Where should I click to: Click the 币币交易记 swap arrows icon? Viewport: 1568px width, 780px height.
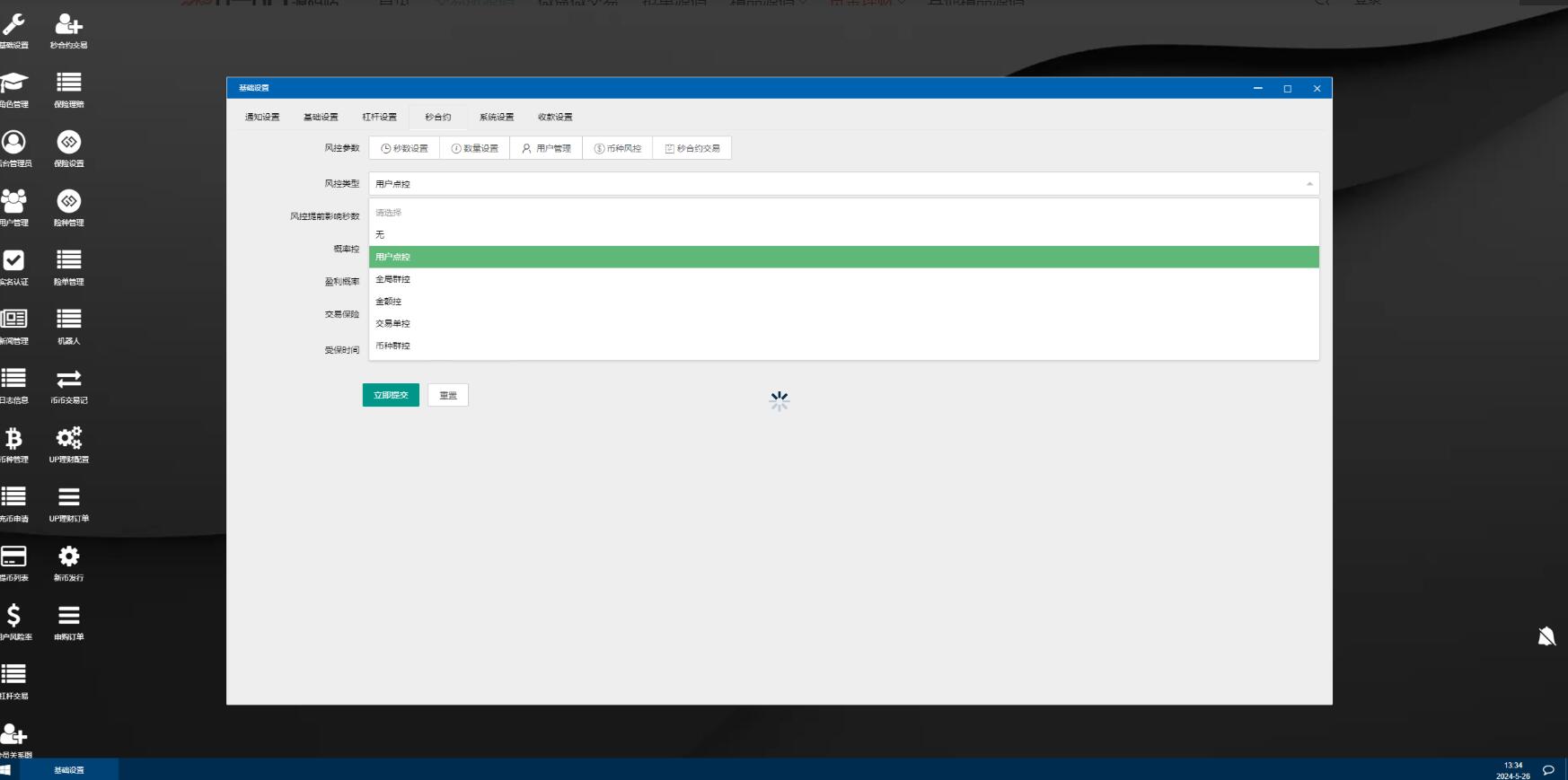(68, 384)
